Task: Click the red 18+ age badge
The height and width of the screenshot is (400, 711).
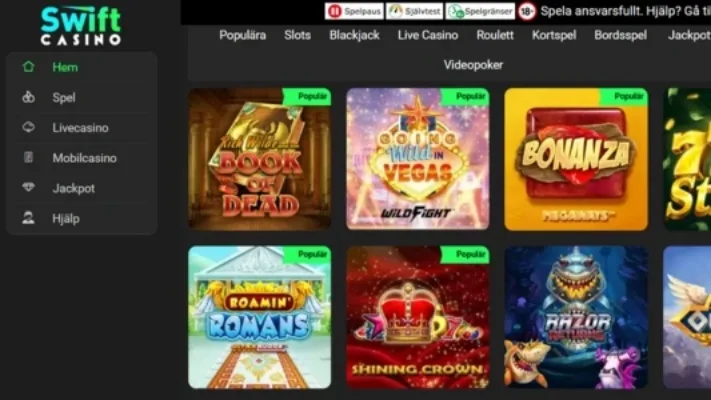Action: [526, 11]
